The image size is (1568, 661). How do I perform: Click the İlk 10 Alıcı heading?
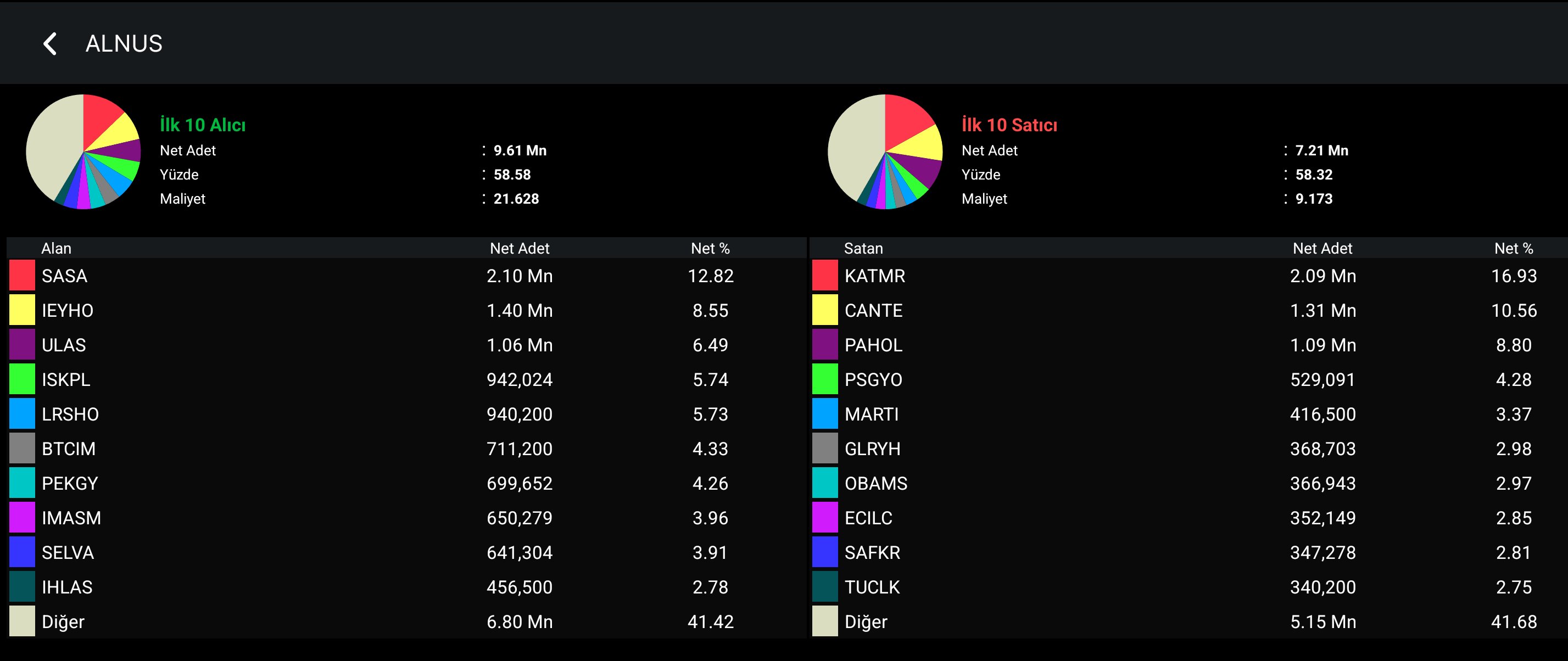(202, 125)
